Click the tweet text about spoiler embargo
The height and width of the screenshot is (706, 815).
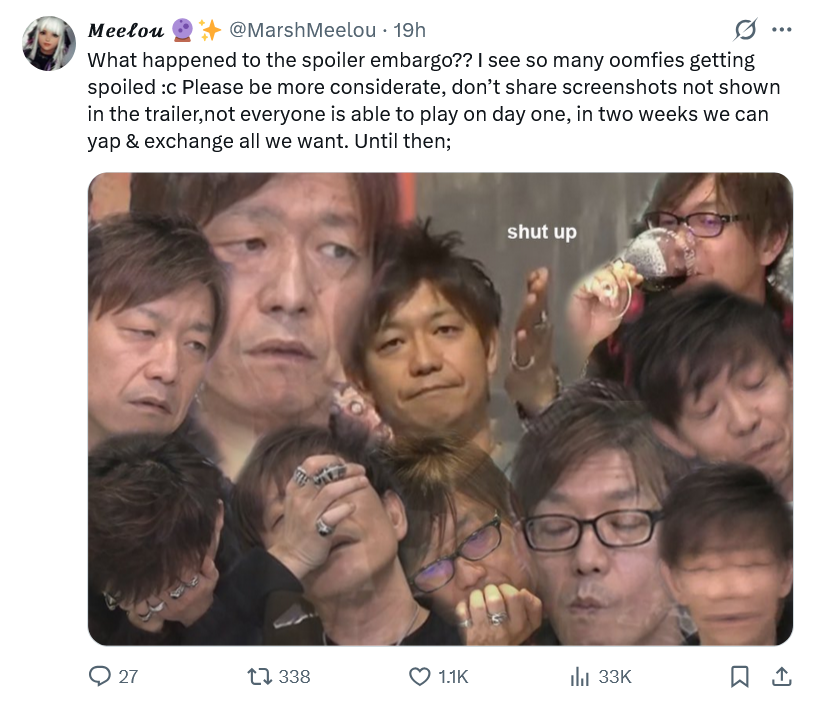point(434,100)
